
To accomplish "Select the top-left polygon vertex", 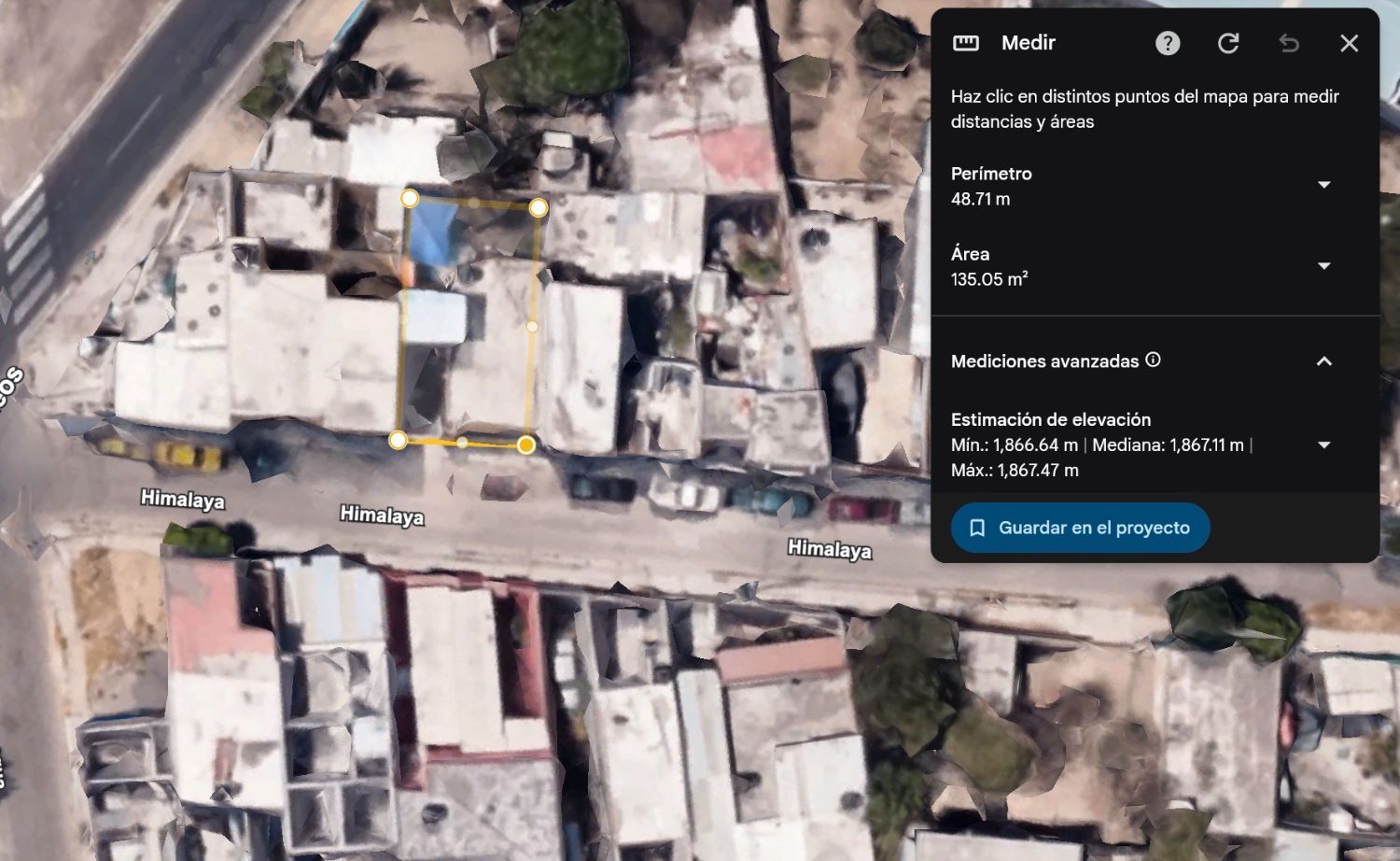I will 410,198.
